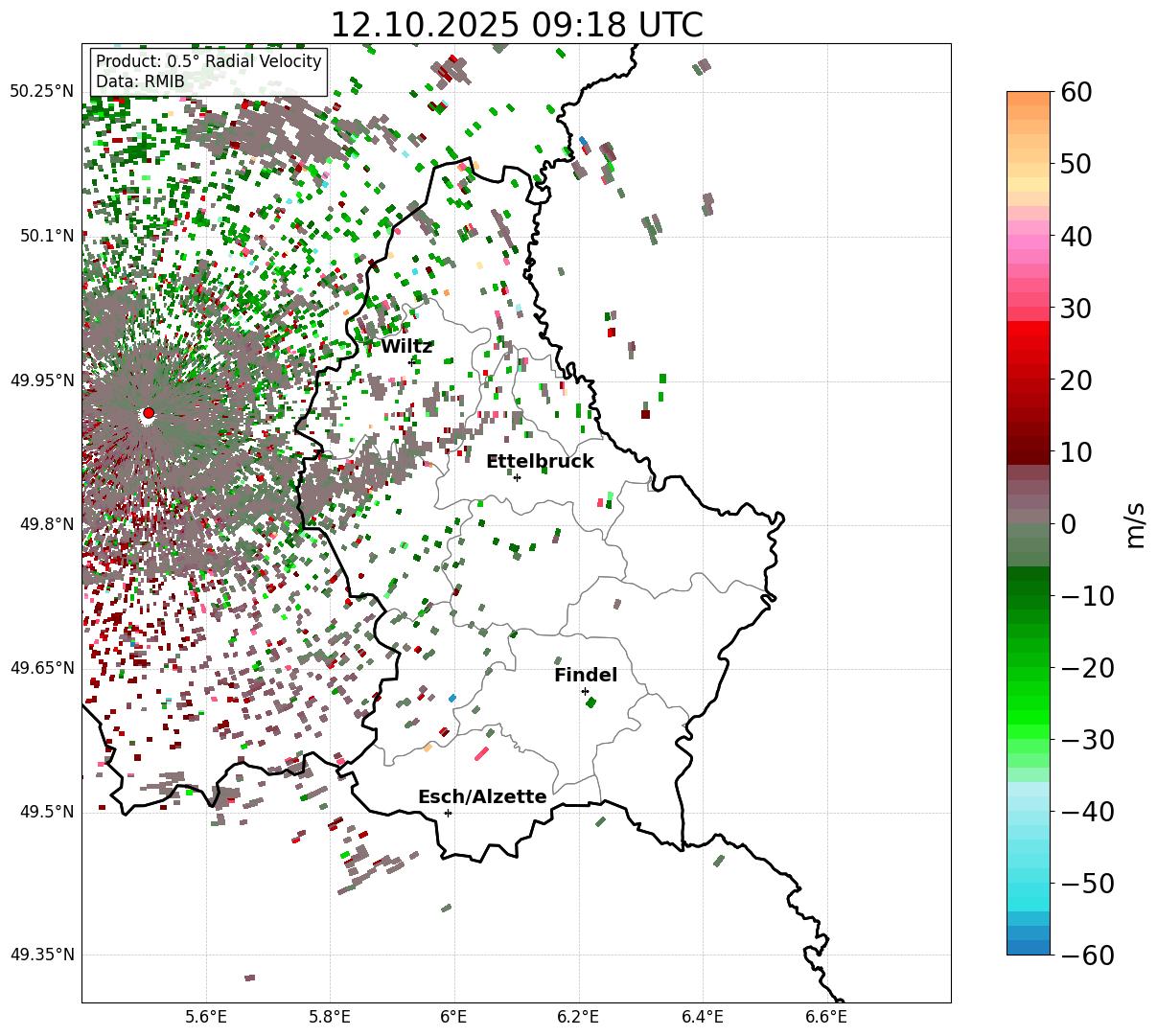The image size is (1157, 1036).
Task: Click the 'Data: RMIB' text
Action: point(140,82)
